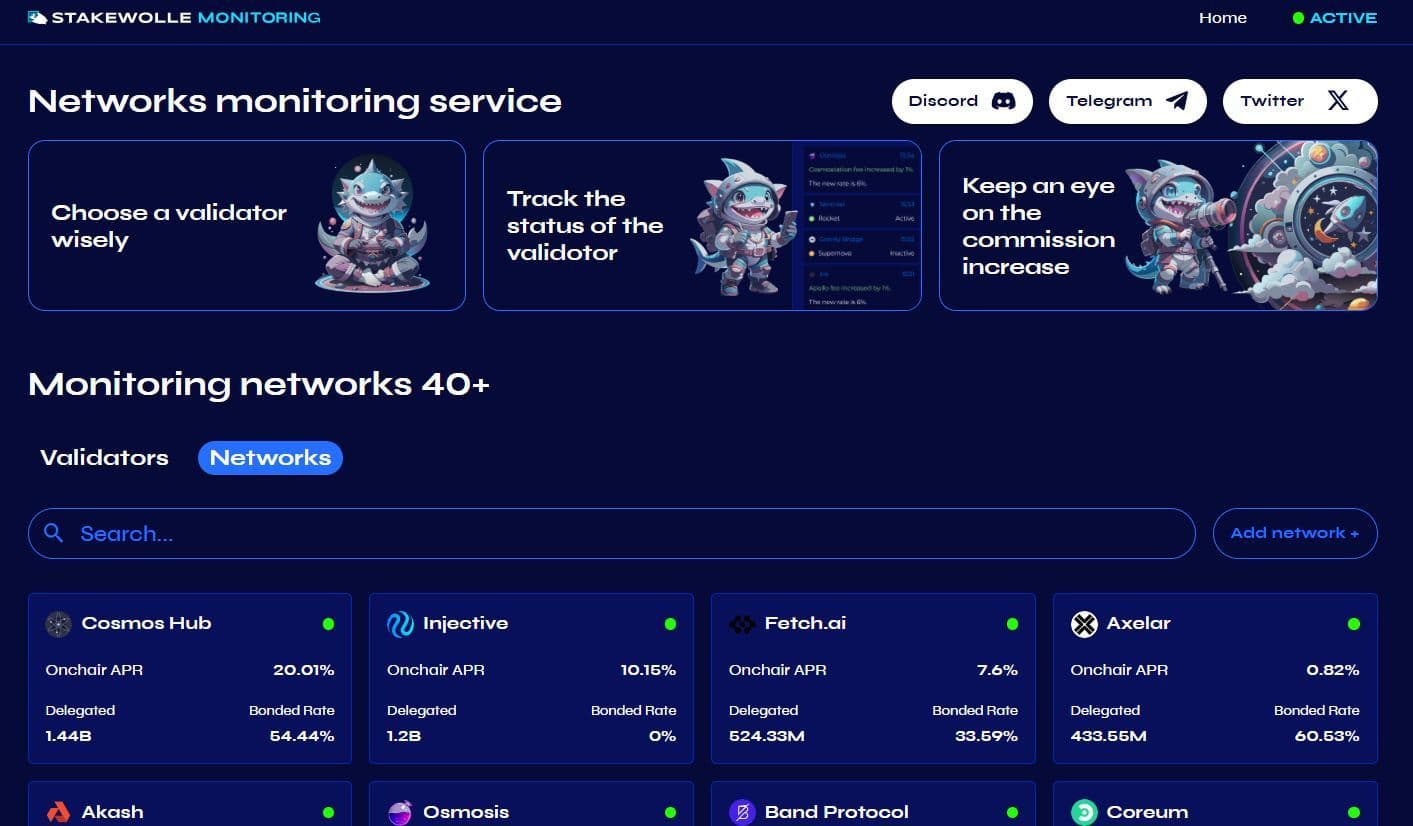Select the Networks tab
Image resolution: width=1413 pixels, height=826 pixels.
270,458
